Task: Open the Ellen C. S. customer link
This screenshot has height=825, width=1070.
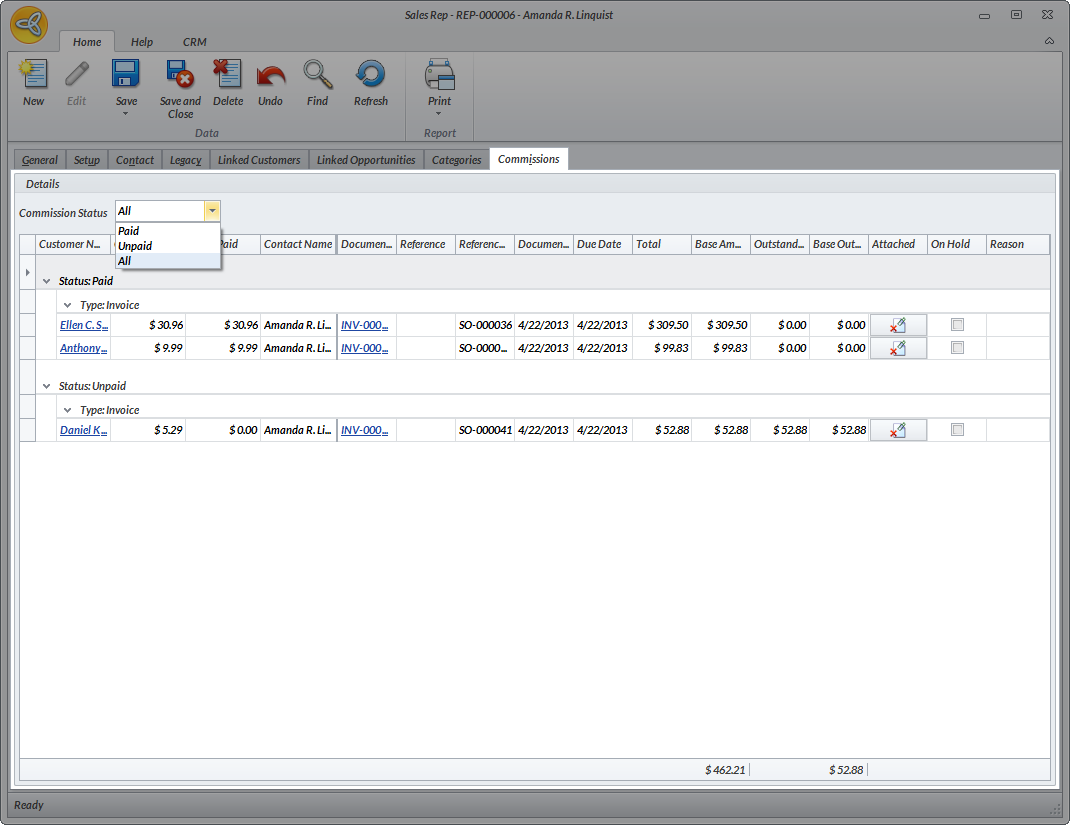Action: (x=84, y=325)
